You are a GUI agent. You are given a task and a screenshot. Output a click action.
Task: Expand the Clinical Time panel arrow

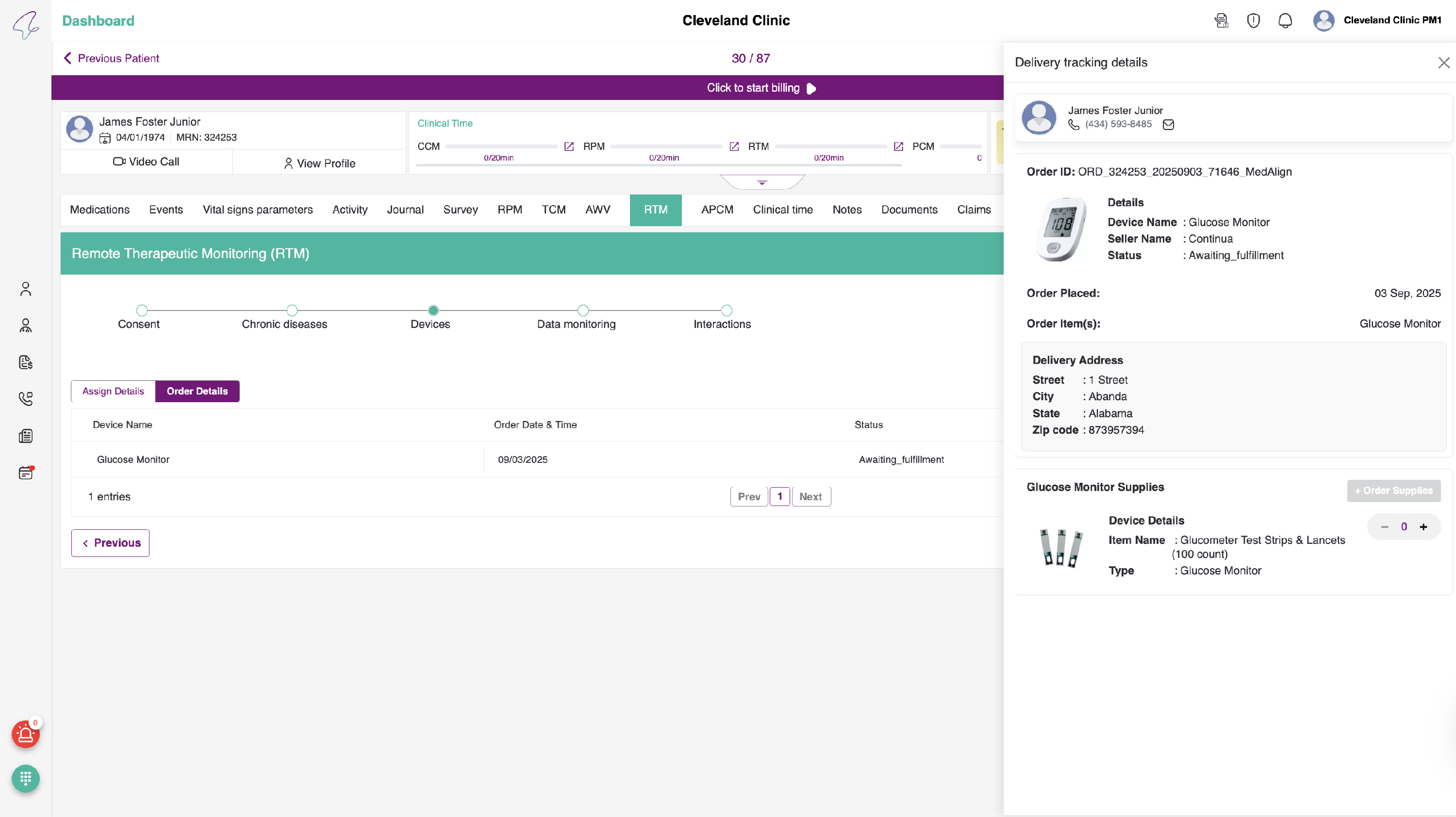762,182
